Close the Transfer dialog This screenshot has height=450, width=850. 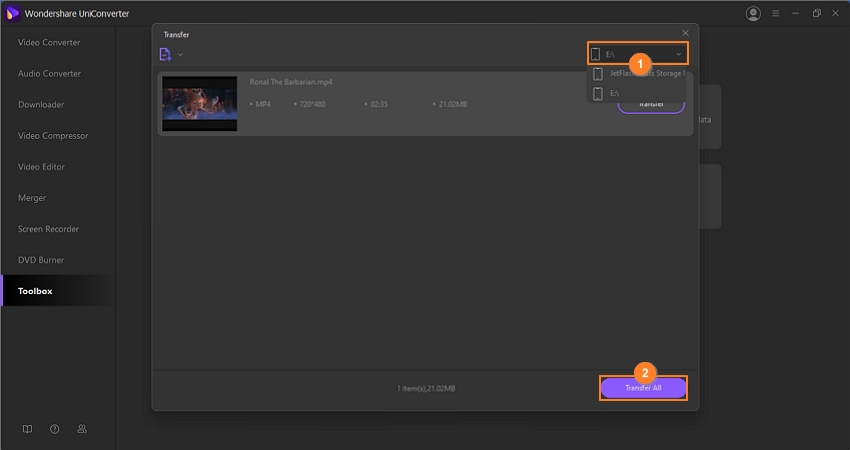685,34
